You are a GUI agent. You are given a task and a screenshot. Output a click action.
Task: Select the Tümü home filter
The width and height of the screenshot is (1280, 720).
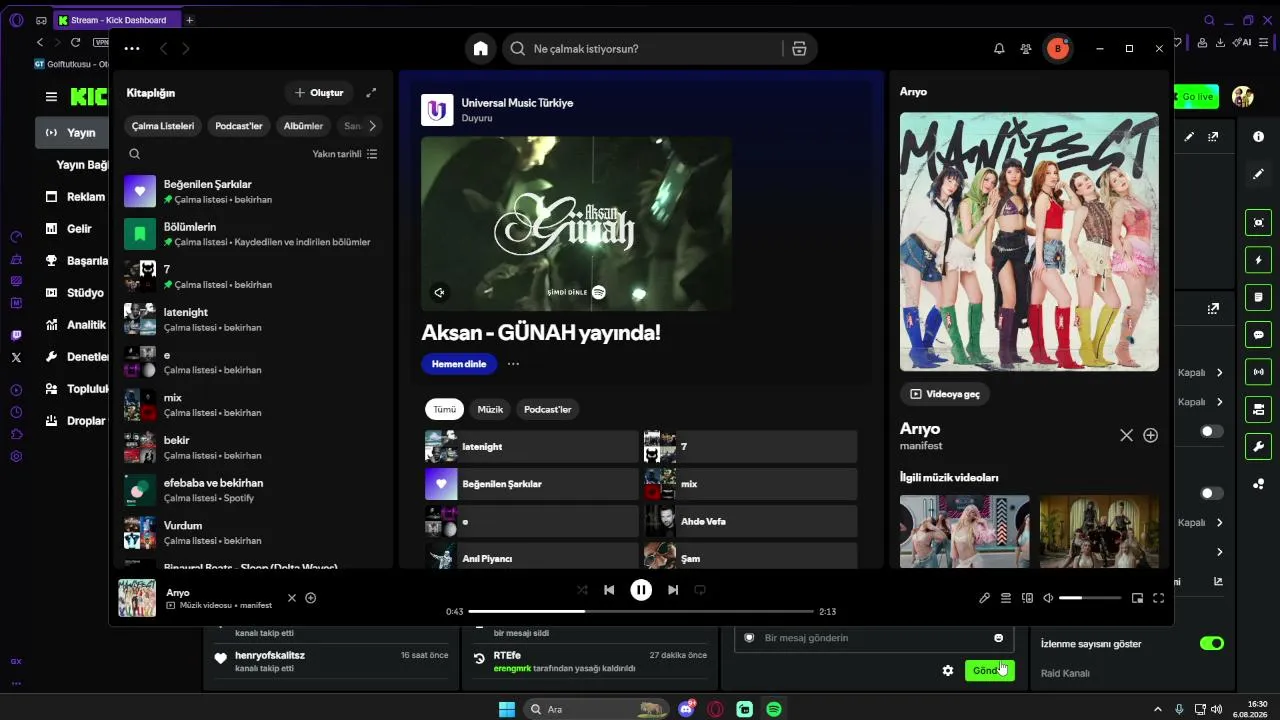(445, 409)
